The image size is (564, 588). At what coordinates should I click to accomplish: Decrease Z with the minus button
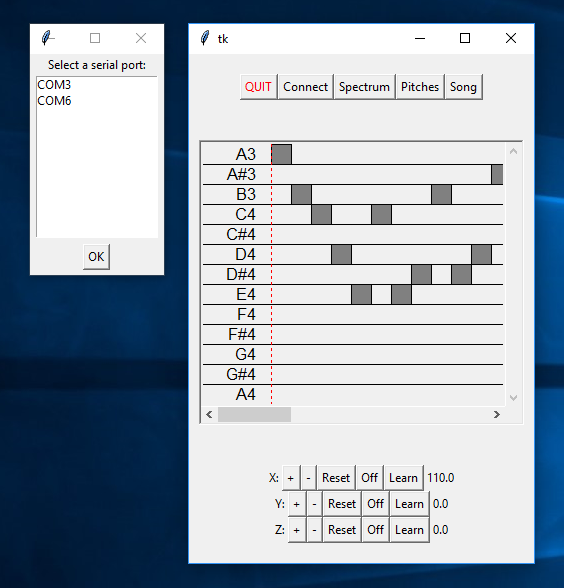(x=315, y=530)
